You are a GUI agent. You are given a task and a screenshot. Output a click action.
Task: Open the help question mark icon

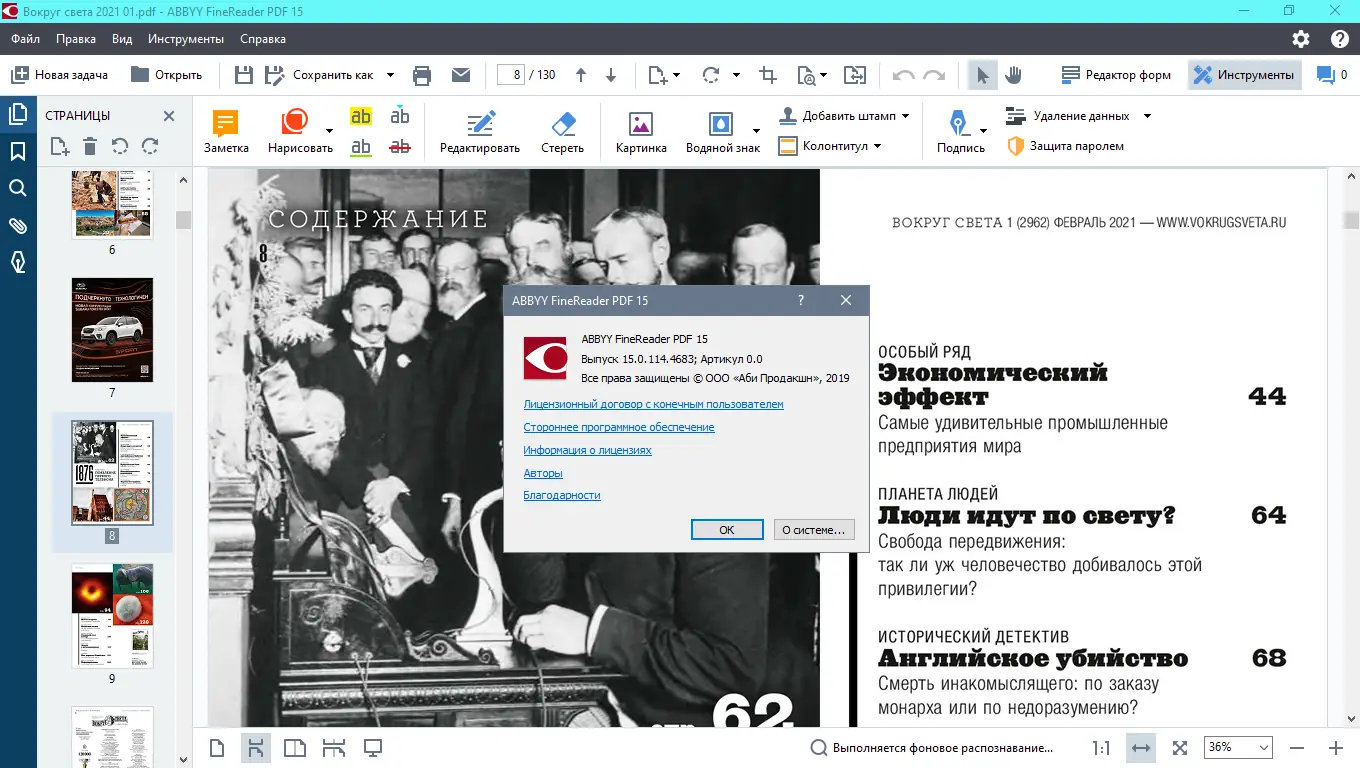[1340, 39]
